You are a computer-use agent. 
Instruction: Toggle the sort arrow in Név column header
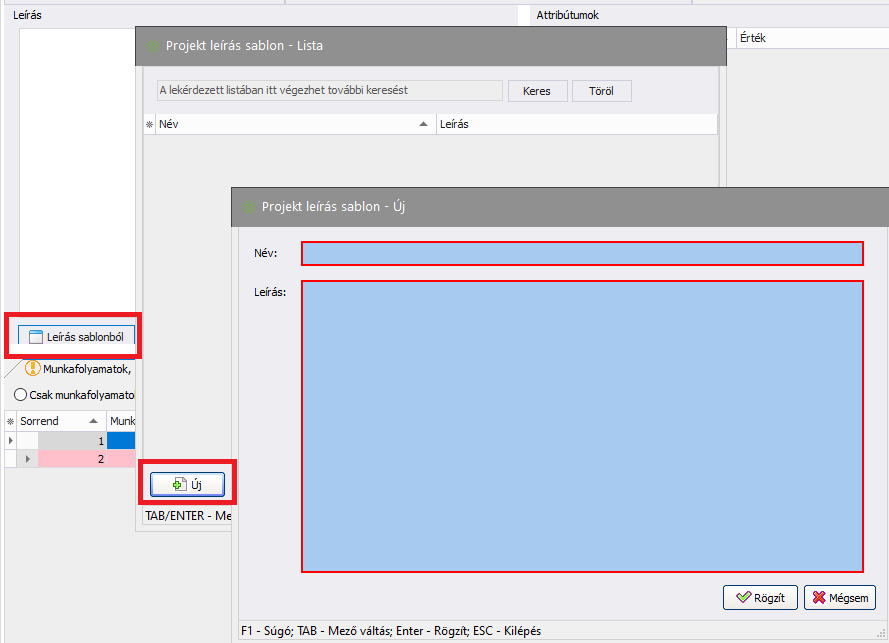(x=423, y=124)
